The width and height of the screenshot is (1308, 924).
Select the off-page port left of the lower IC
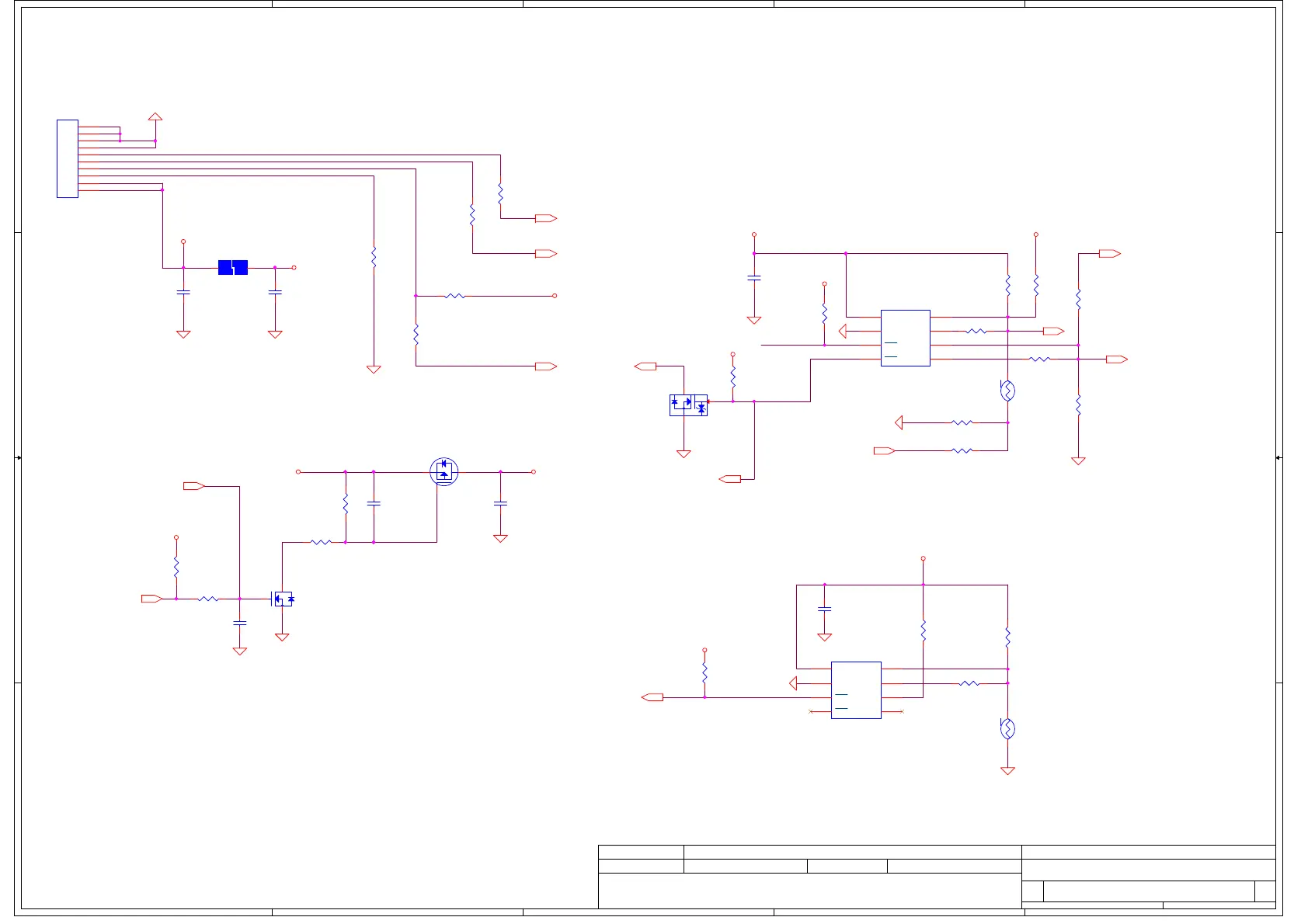point(652,697)
